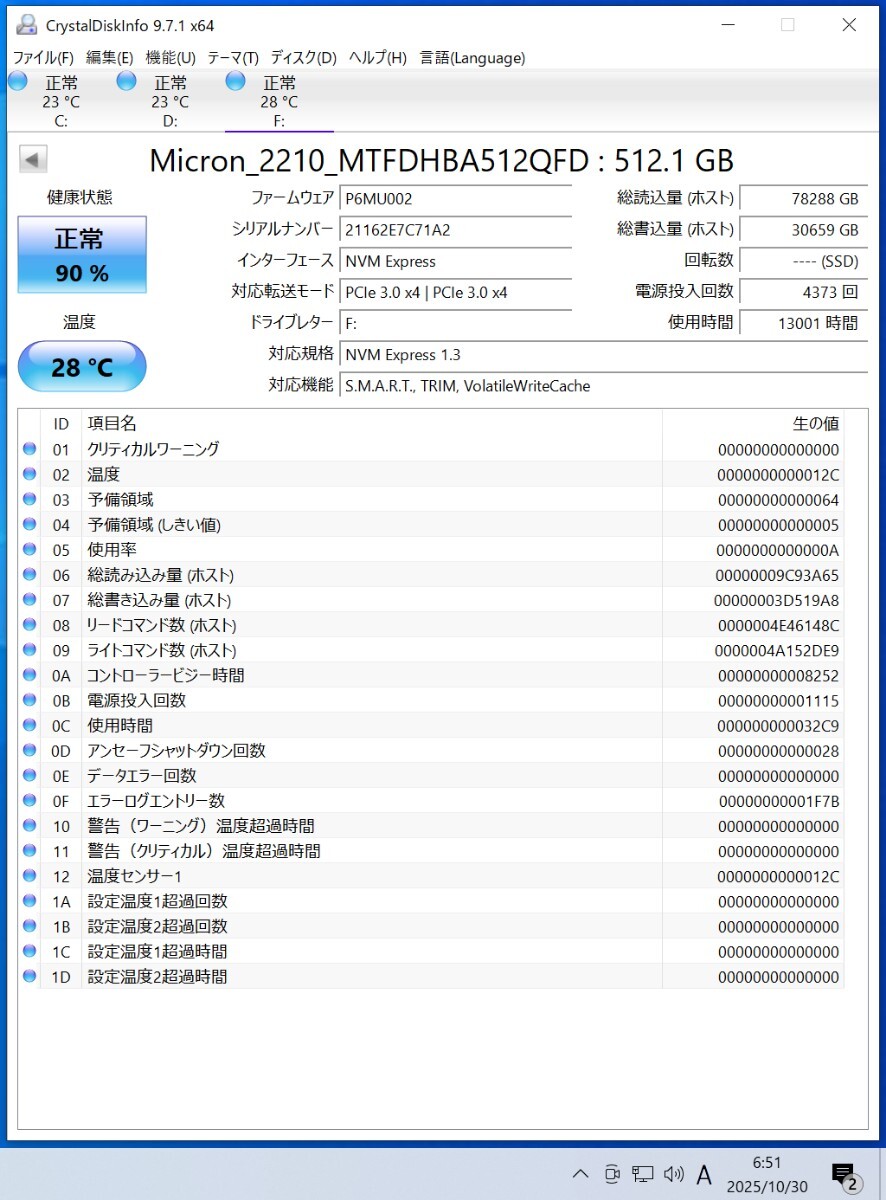Image resolution: width=886 pixels, height=1200 pixels.
Task: Click the blue status icon next to クリティカルワーニング
Action: click(29, 448)
